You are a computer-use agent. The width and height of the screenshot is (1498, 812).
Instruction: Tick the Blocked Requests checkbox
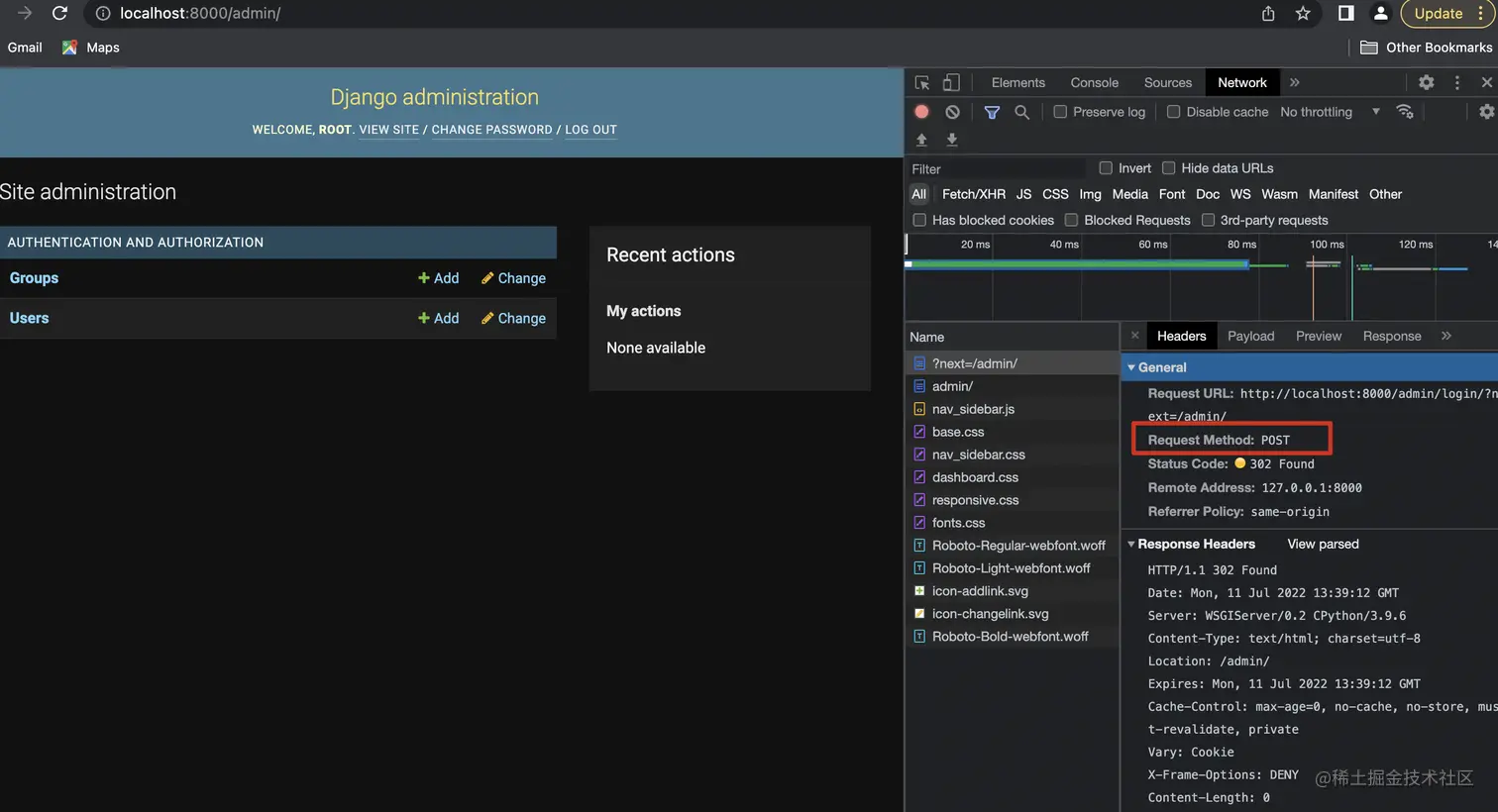[1071, 220]
